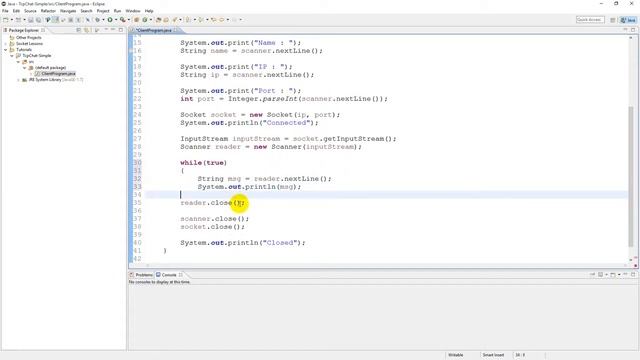Select the JRE System Library item

(x=56, y=80)
